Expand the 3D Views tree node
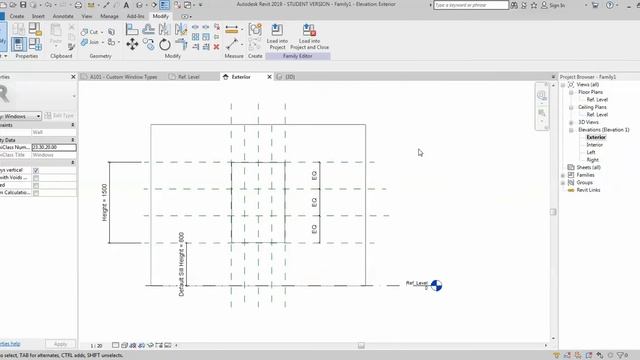 571,122
